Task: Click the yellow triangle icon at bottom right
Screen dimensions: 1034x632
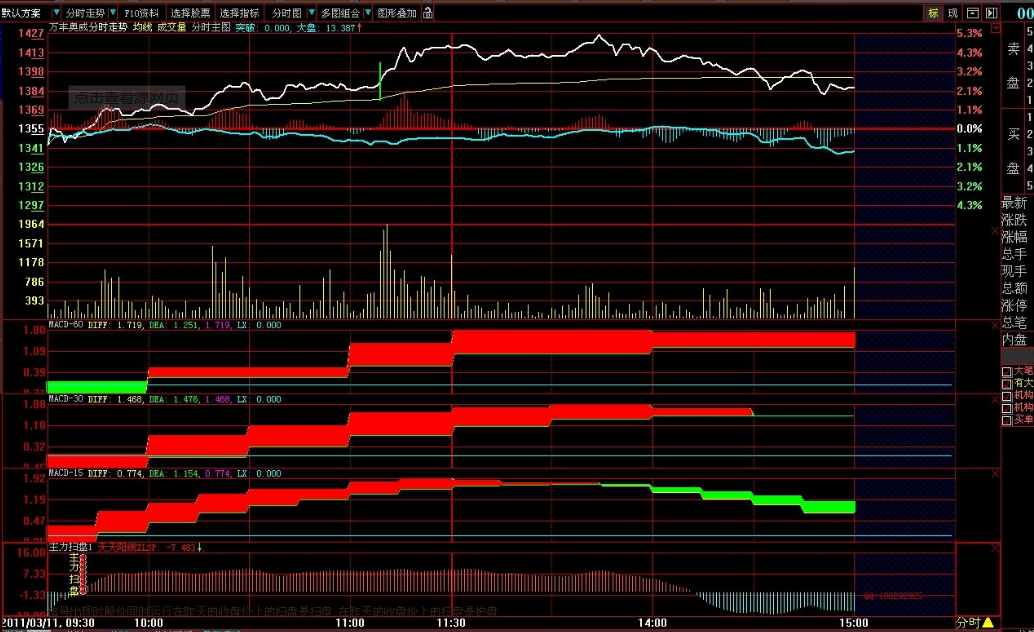Action: tap(988, 622)
